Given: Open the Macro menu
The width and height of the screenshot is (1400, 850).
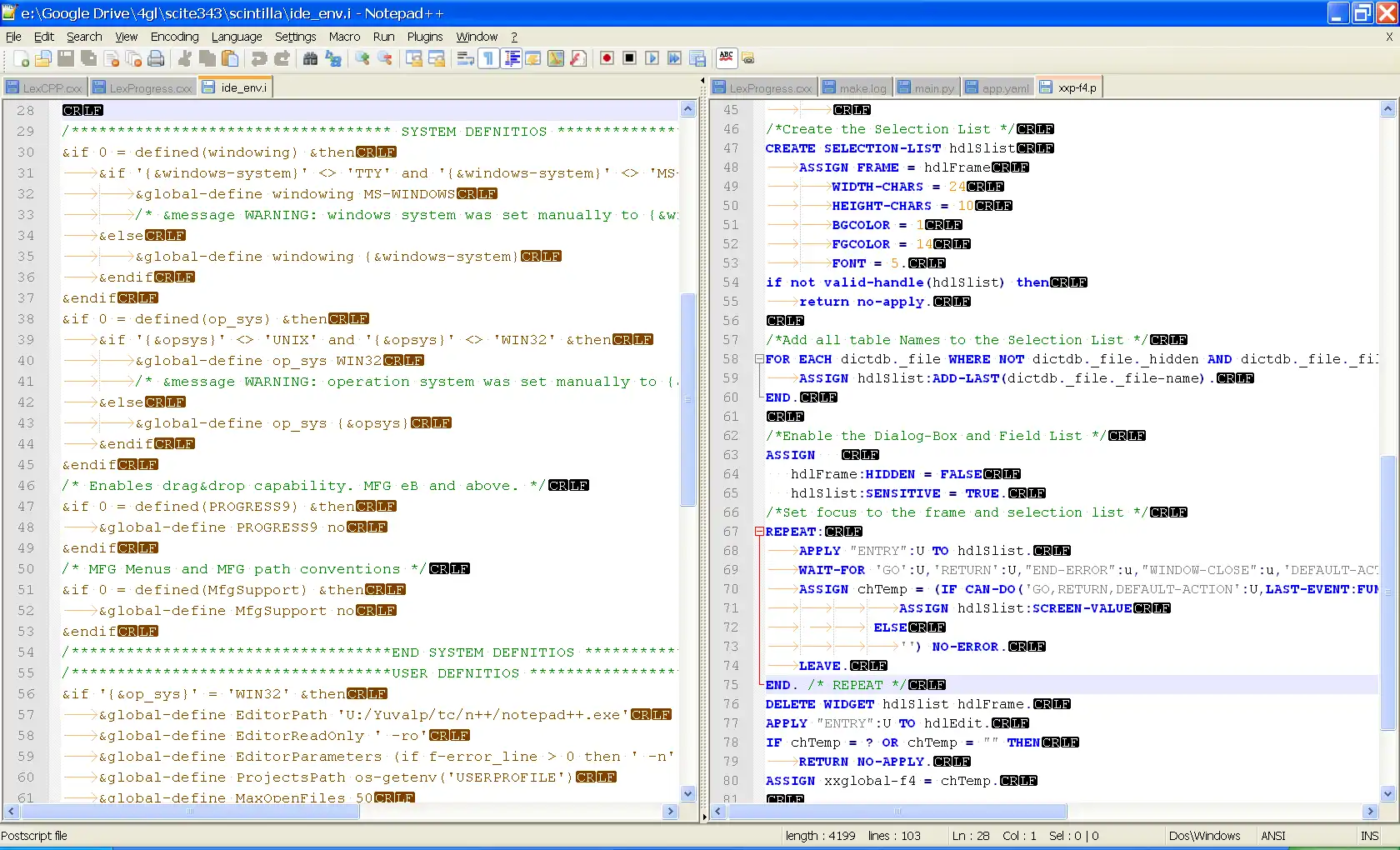Looking at the screenshot, I should (x=344, y=37).
